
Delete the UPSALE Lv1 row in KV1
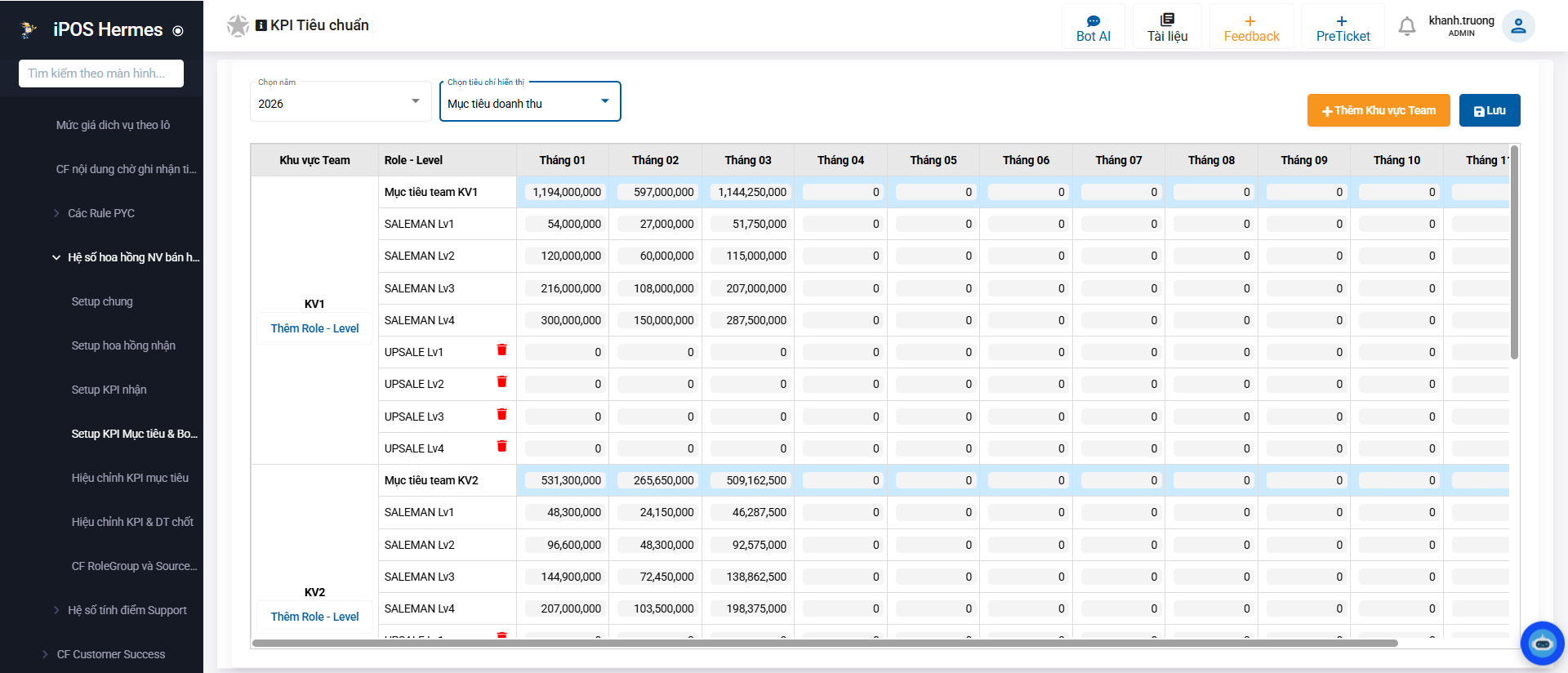501,350
